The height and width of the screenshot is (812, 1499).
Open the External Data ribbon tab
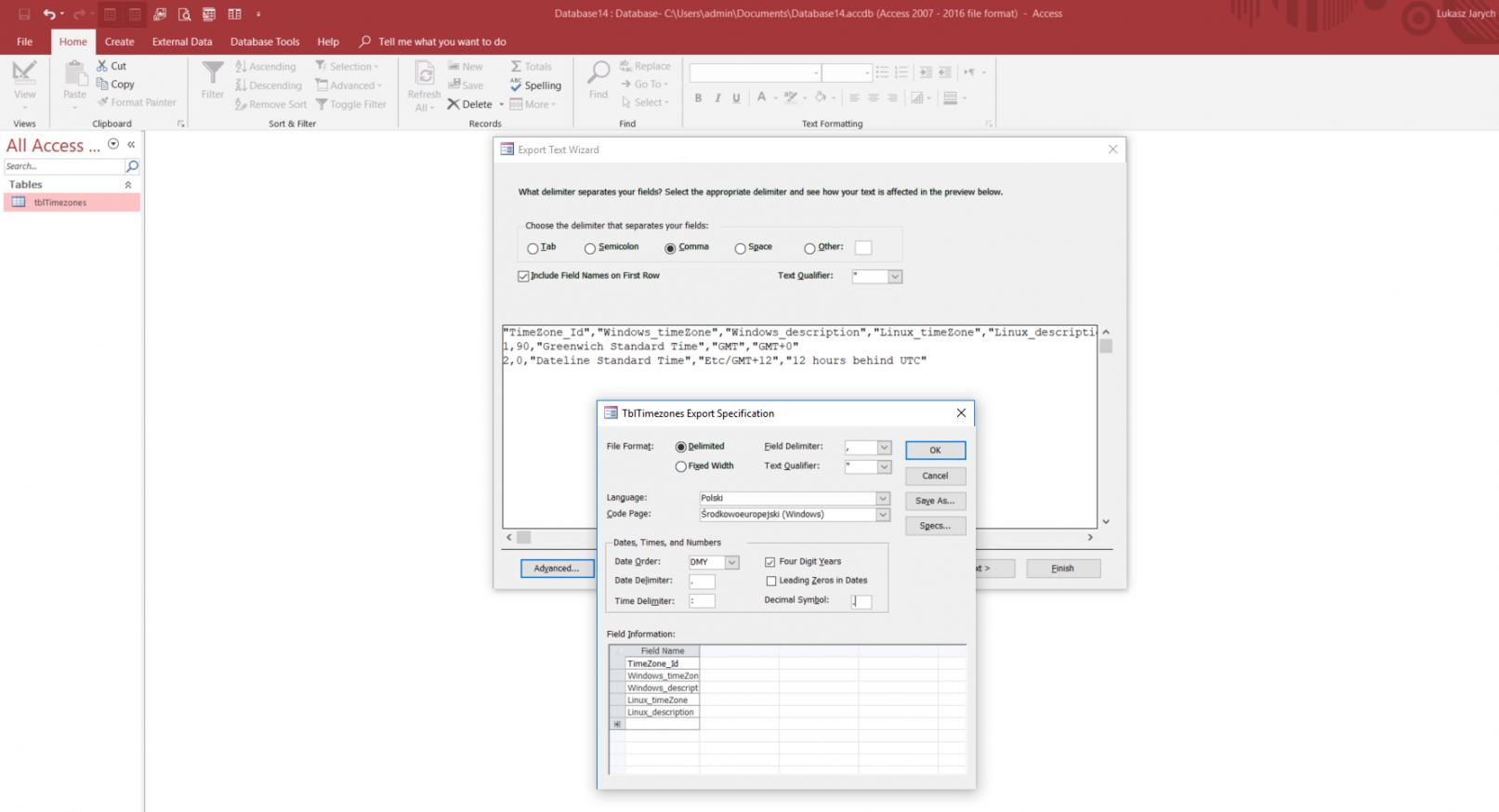182,42
